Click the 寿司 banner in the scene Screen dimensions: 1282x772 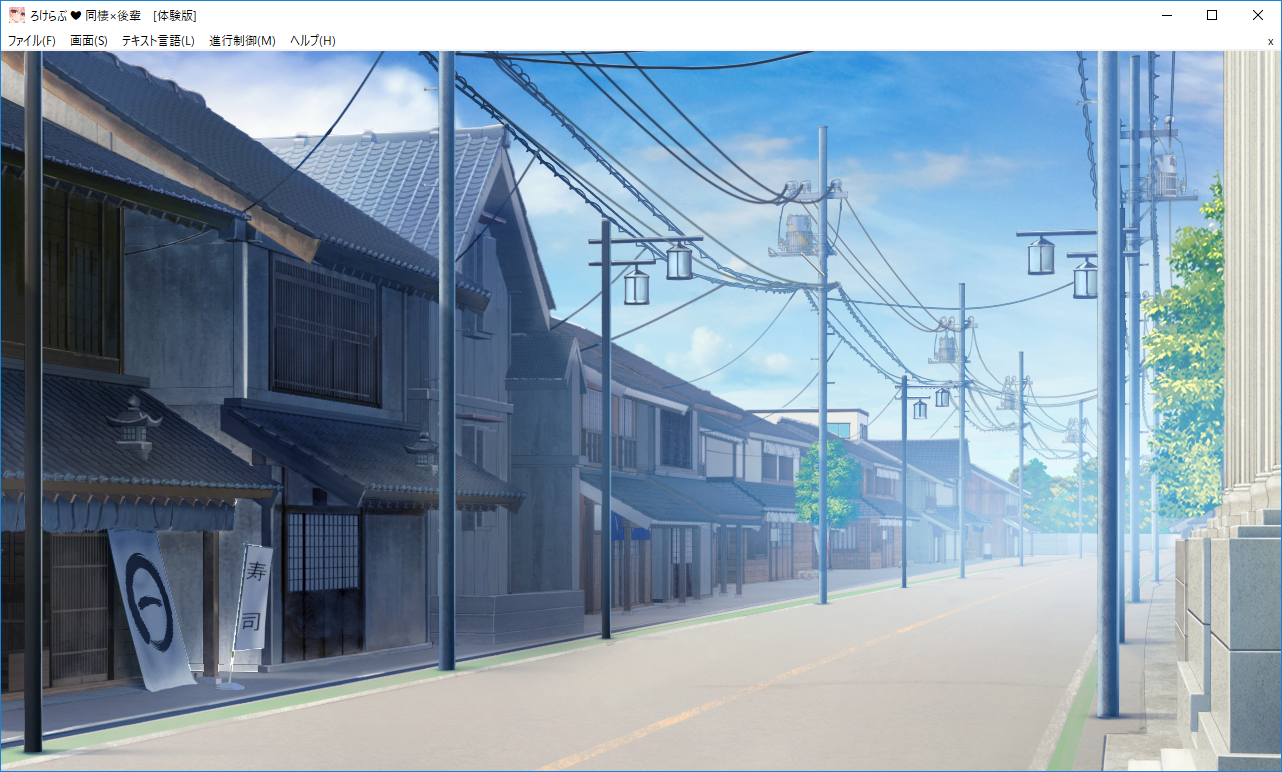click(252, 596)
